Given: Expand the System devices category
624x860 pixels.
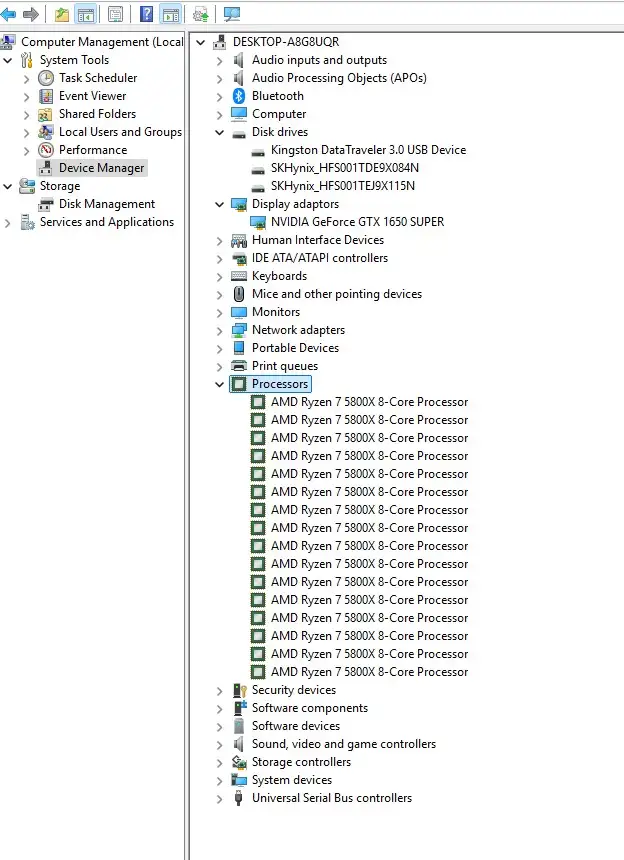Looking at the screenshot, I should pyautogui.click(x=219, y=781).
